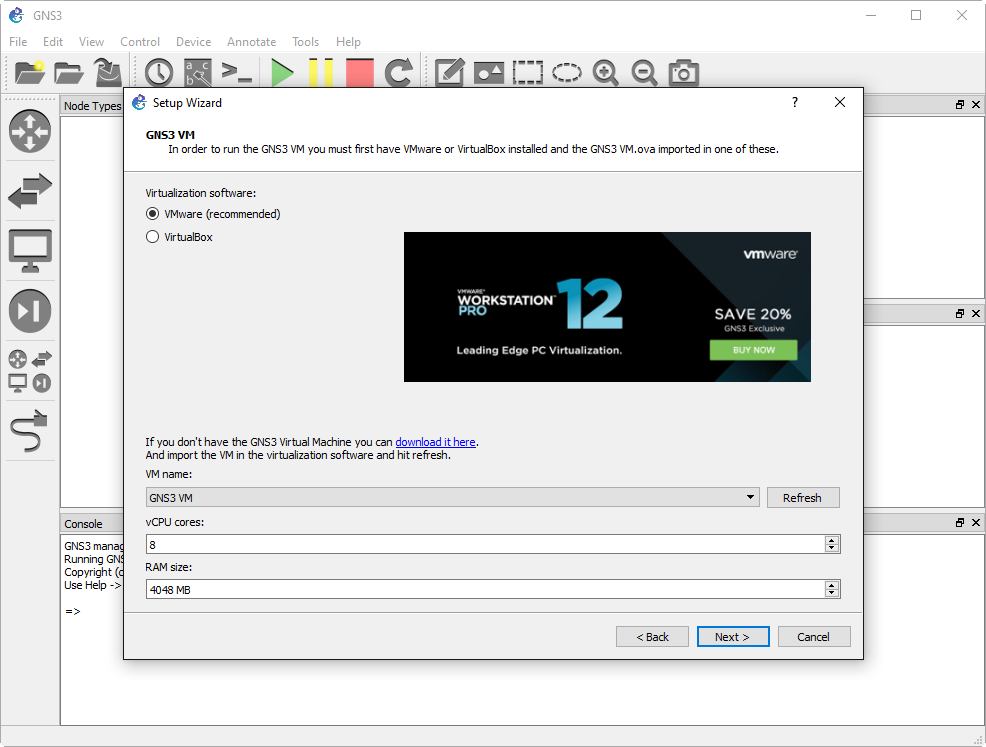Suspend all devices yellow pause icon
986x747 pixels.
click(x=321, y=72)
